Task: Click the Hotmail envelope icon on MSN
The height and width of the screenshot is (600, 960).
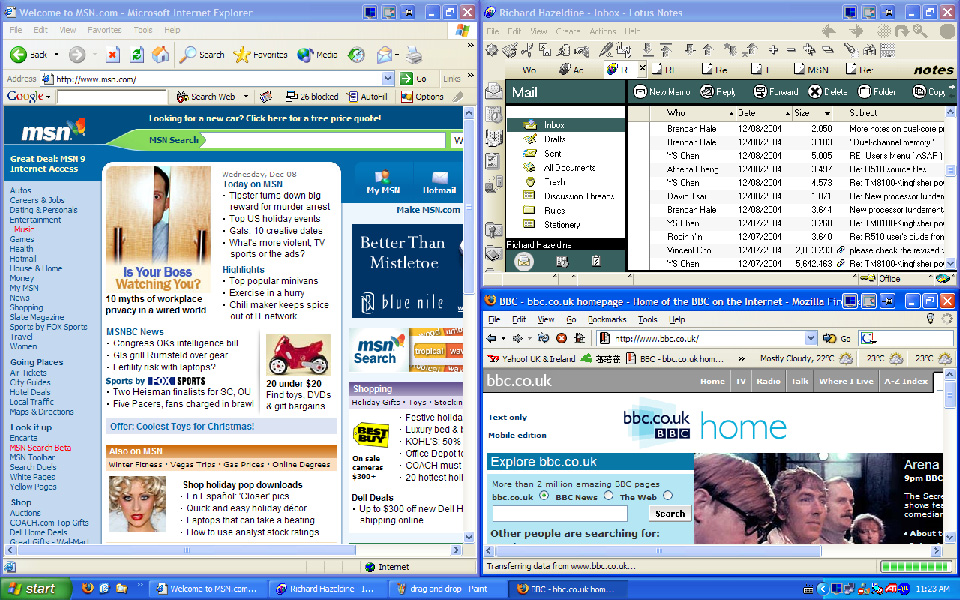Action: pyautogui.click(x=440, y=178)
